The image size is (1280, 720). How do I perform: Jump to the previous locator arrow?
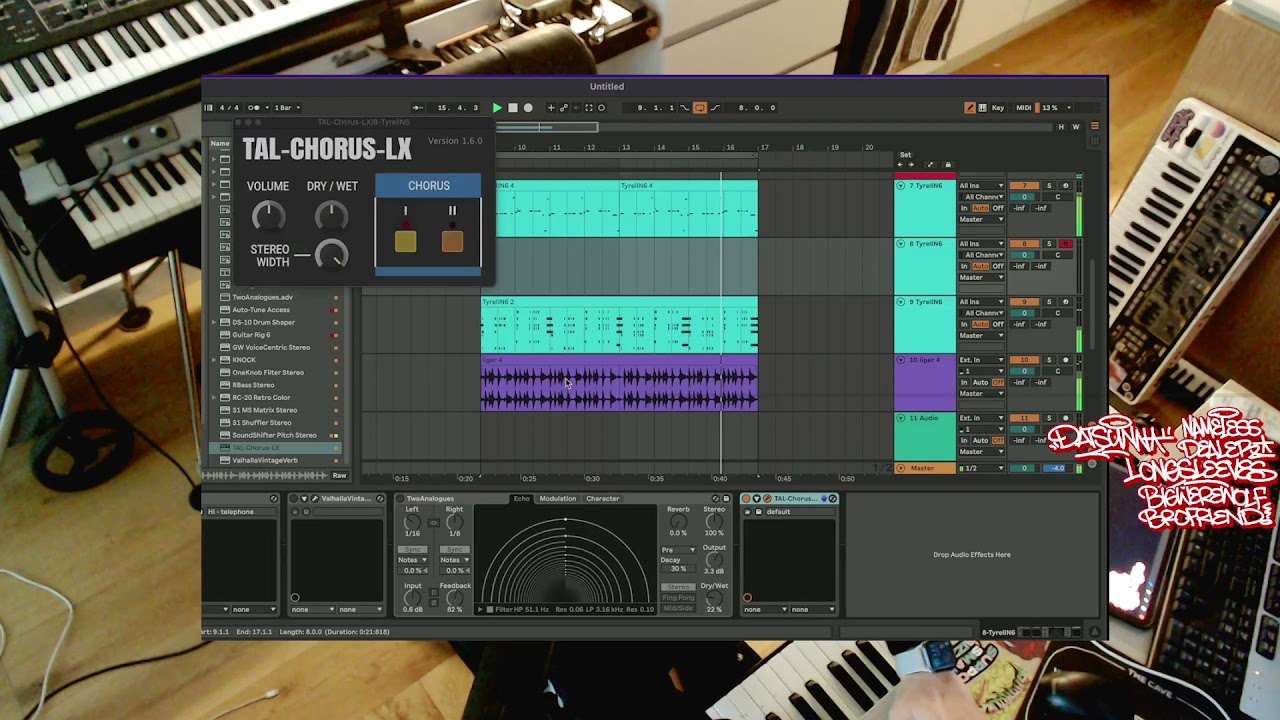click(899, 165)
